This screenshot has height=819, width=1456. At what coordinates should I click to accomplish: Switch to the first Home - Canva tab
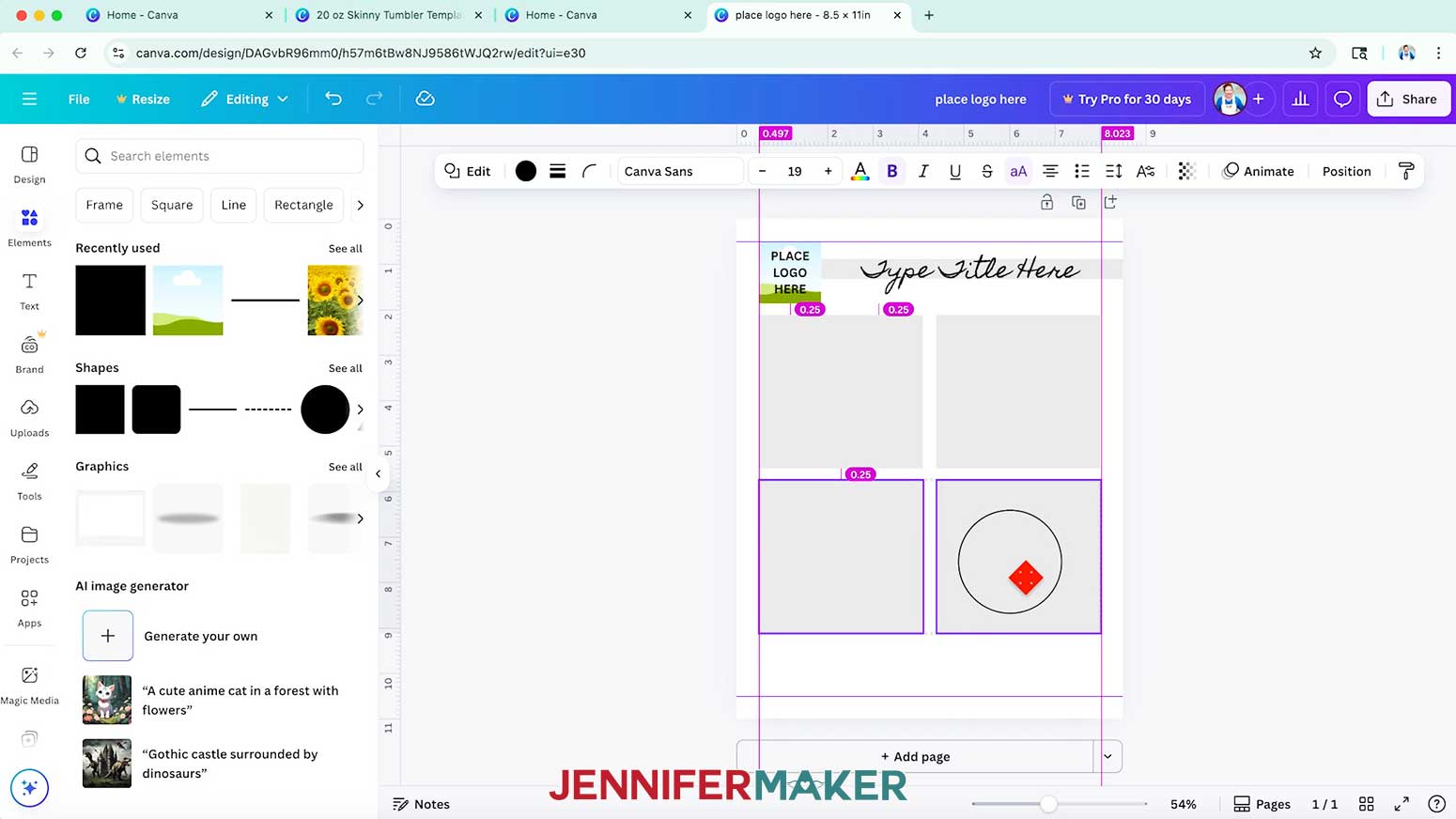pyautogui.click(x=178, y=15)
